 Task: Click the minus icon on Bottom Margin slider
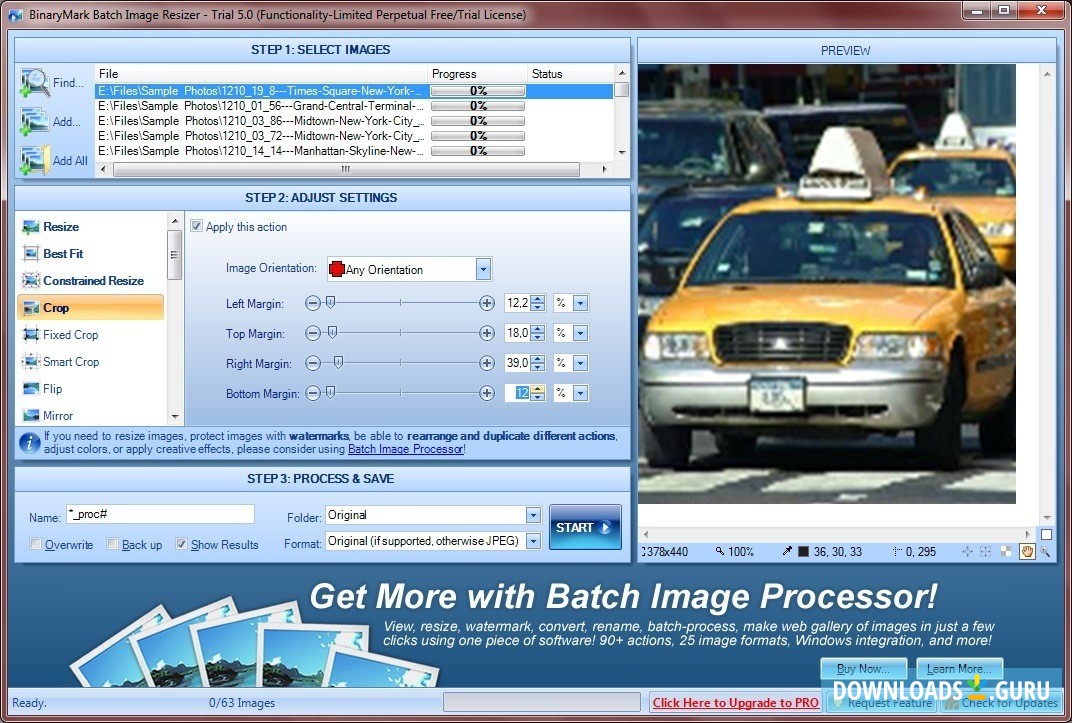313,393
